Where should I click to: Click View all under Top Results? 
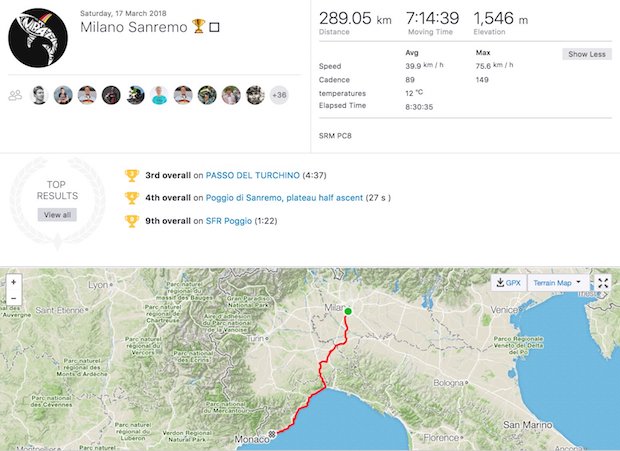(x=57, y=215)
